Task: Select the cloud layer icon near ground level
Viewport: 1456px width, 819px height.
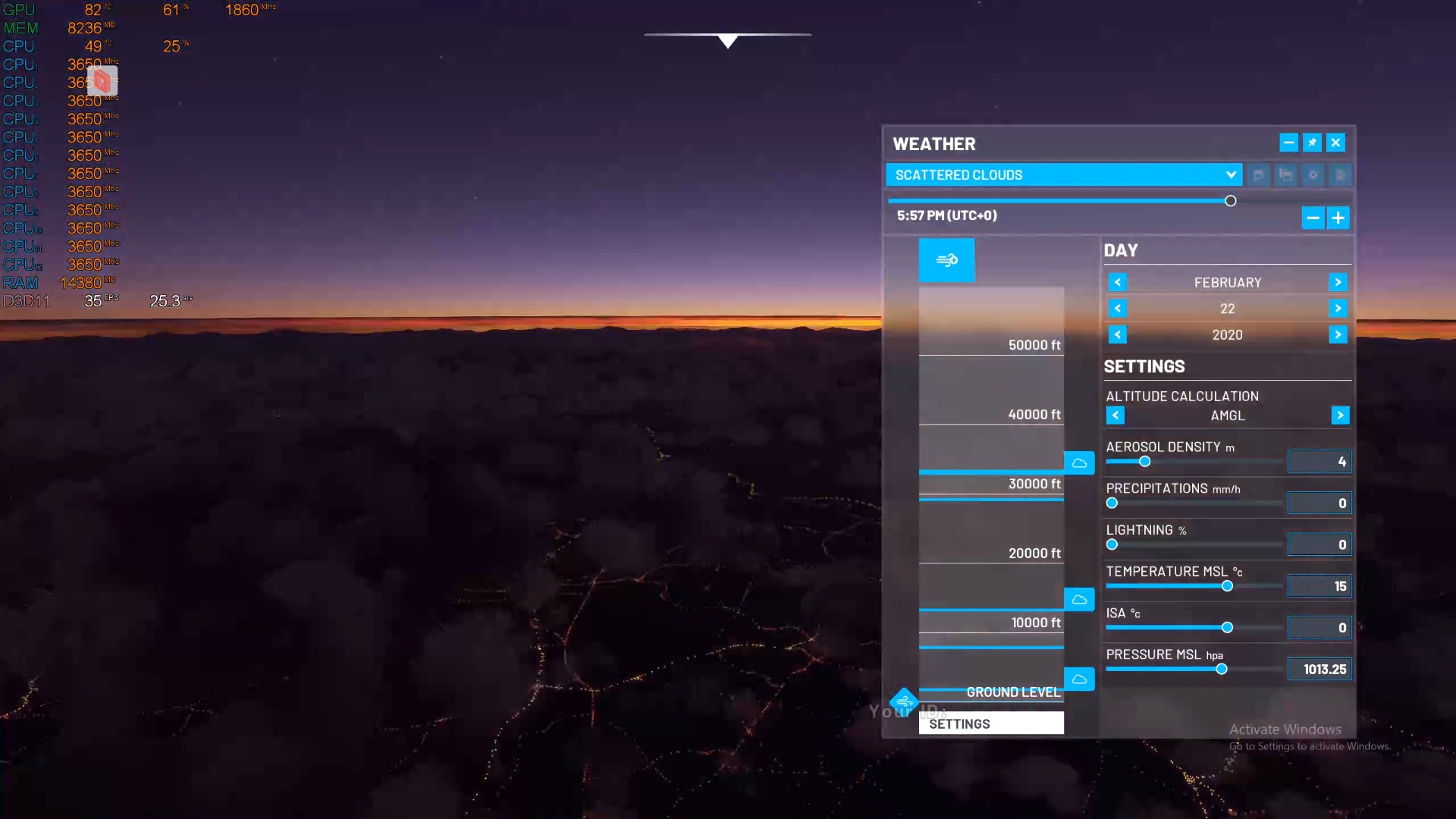Action: [x=1079, y=679]
